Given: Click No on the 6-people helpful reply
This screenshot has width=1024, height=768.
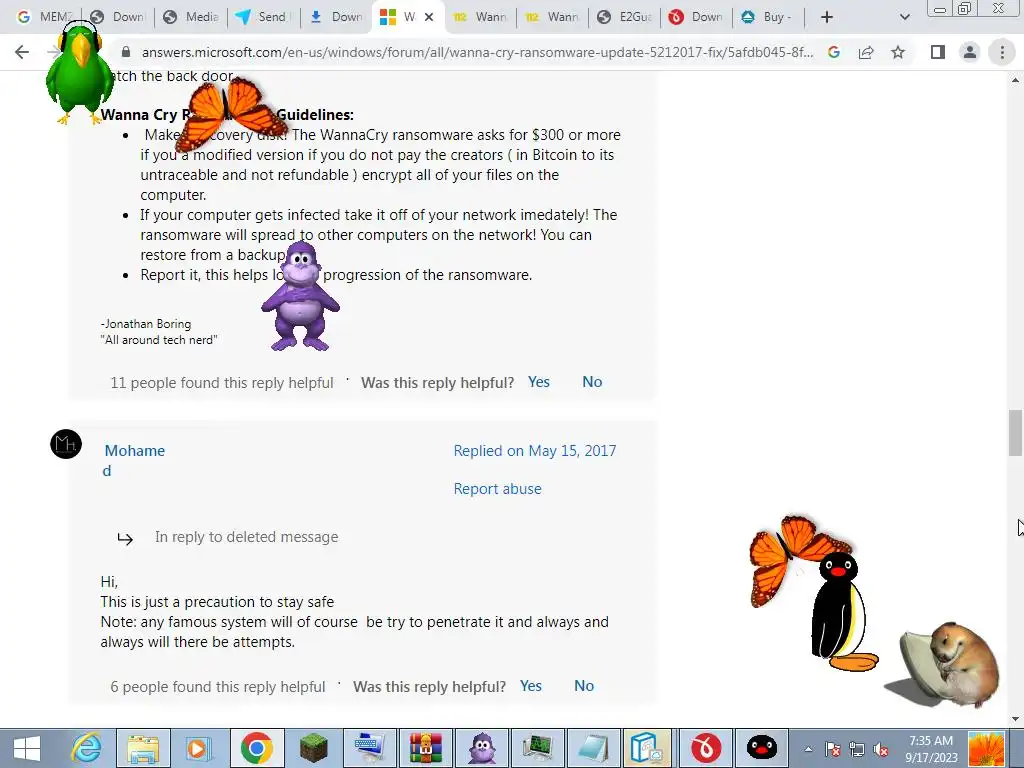Looking at the screenshot, I should (x=584, y=686).
